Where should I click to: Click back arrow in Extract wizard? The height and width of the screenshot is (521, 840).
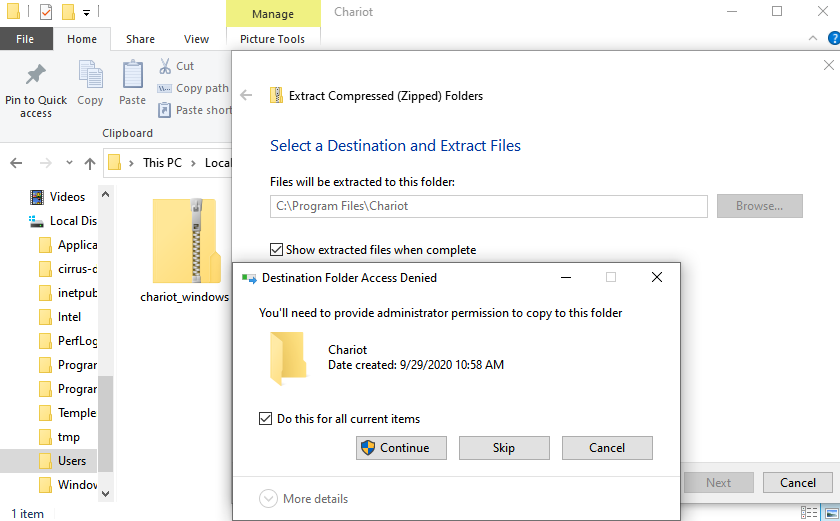pyautogui.click(x=246, y=95)
